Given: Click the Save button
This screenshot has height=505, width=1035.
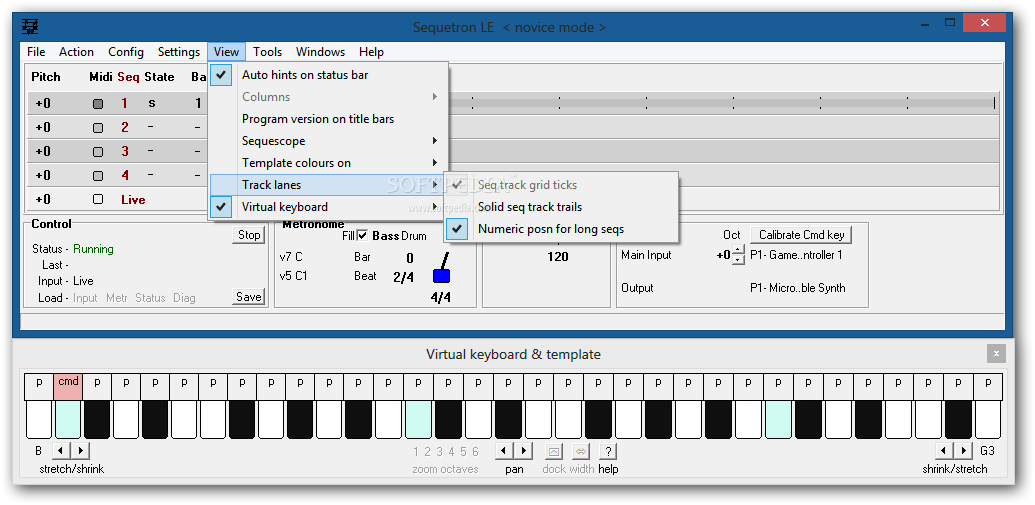Looking at the screenshot, I should [249, 297].
